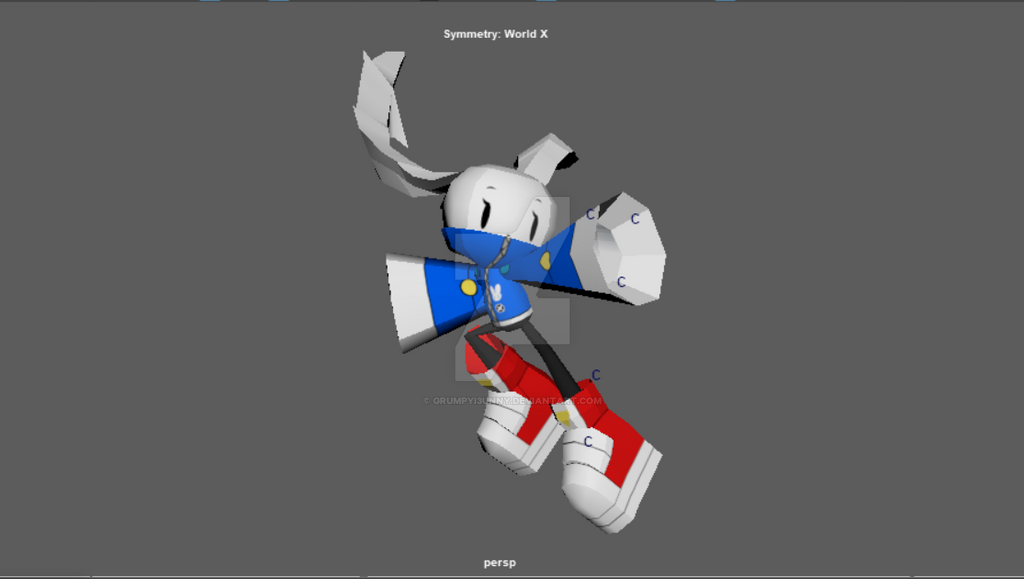Viewport: 1024px width, 579px height.
Task: Select the C handle at the bottom of the raised hand
Action: click(x=621, y=282)
